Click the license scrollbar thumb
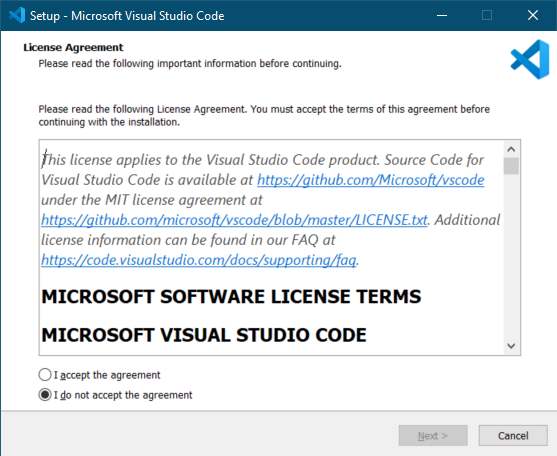557x456 pixels. [x=511, y=165]
